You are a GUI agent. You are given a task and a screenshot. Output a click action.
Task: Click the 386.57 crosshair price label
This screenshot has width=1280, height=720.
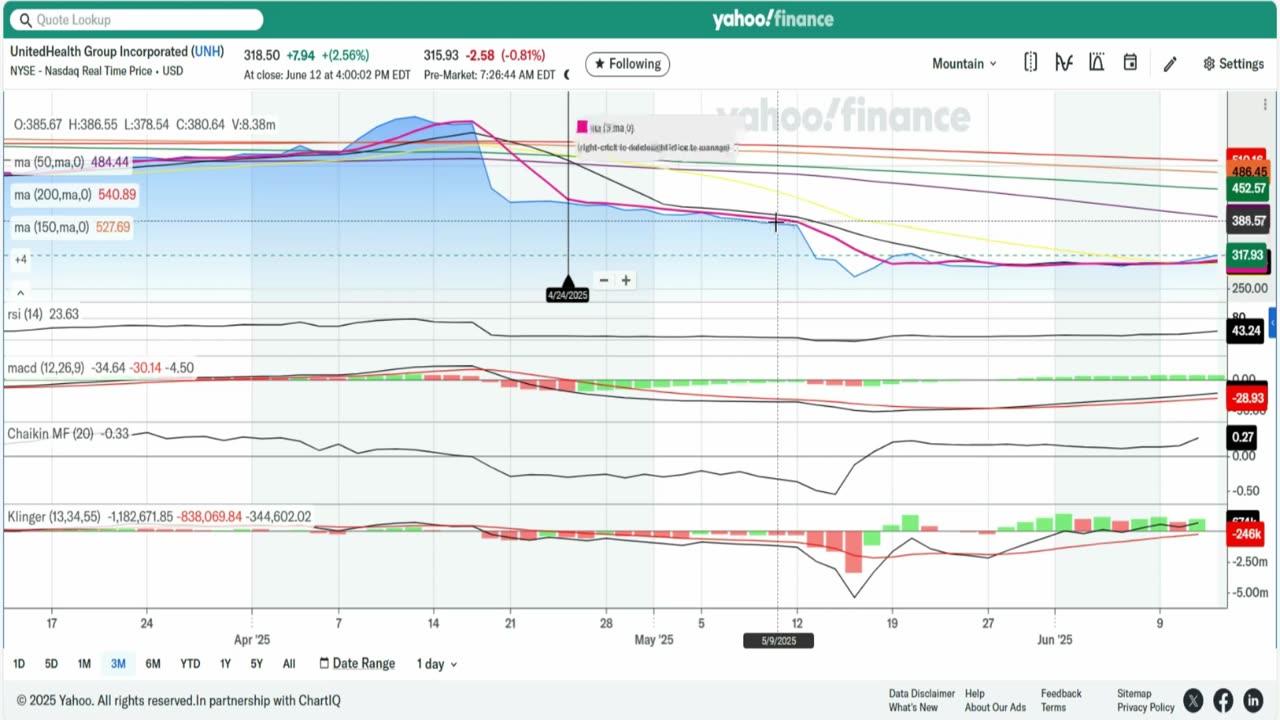pos(1248,221)
